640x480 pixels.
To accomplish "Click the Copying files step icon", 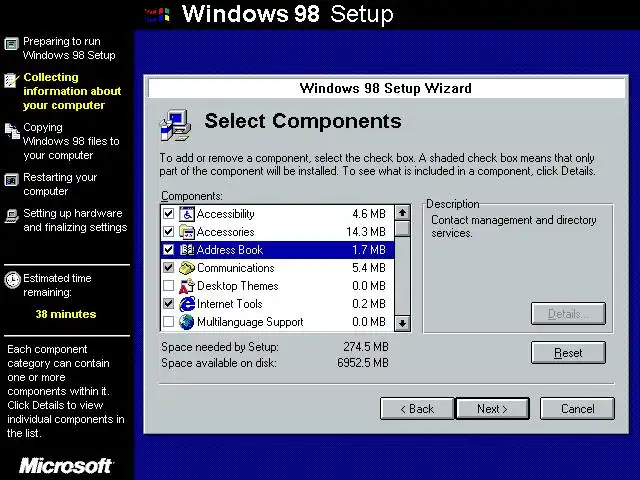I will [x=12, y=131].
